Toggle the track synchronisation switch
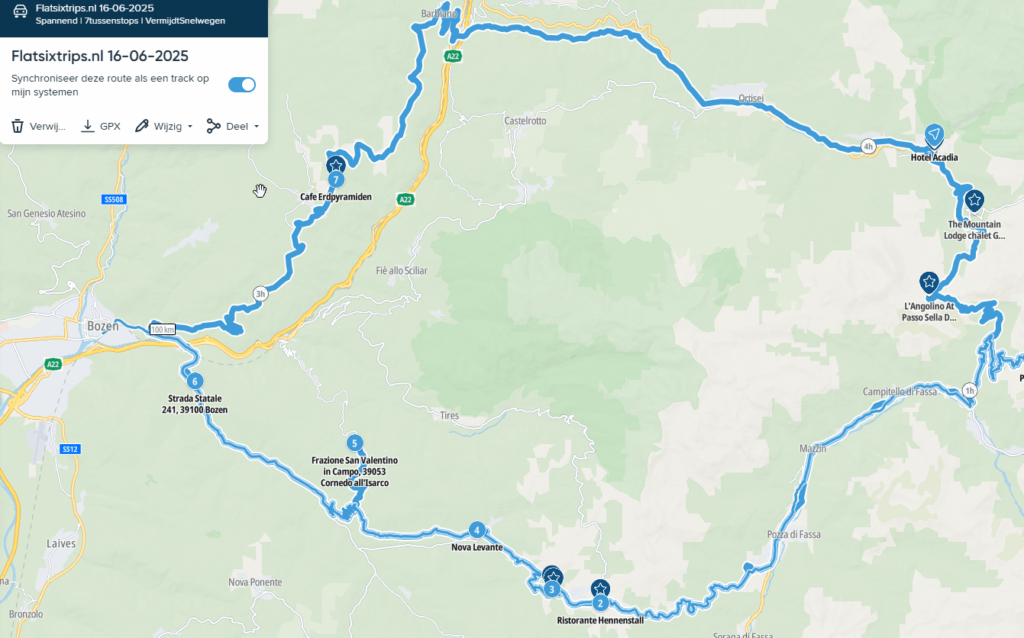This screenshot has width=1024, height=638. (x=242, y=85)
